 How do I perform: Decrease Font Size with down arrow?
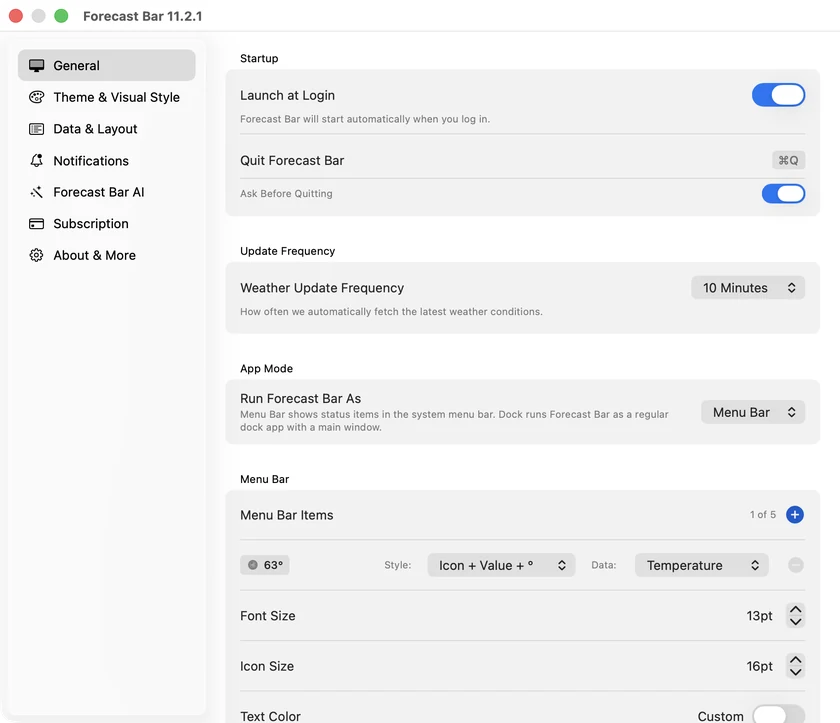796,622
